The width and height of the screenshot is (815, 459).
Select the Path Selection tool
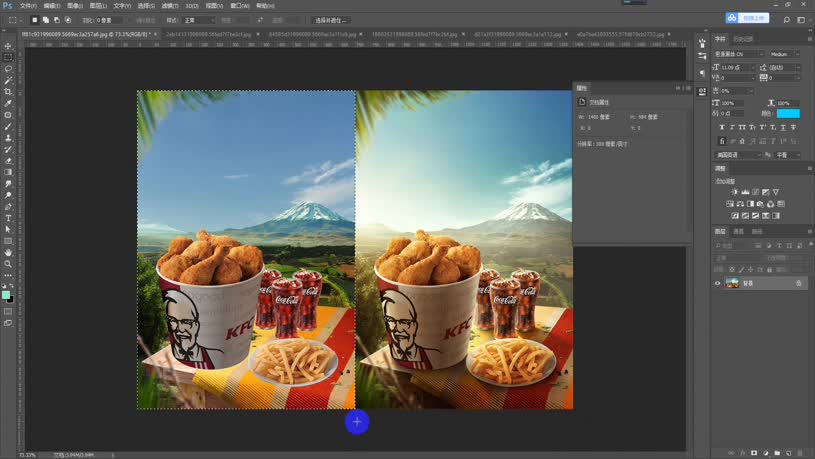(8, 229)
